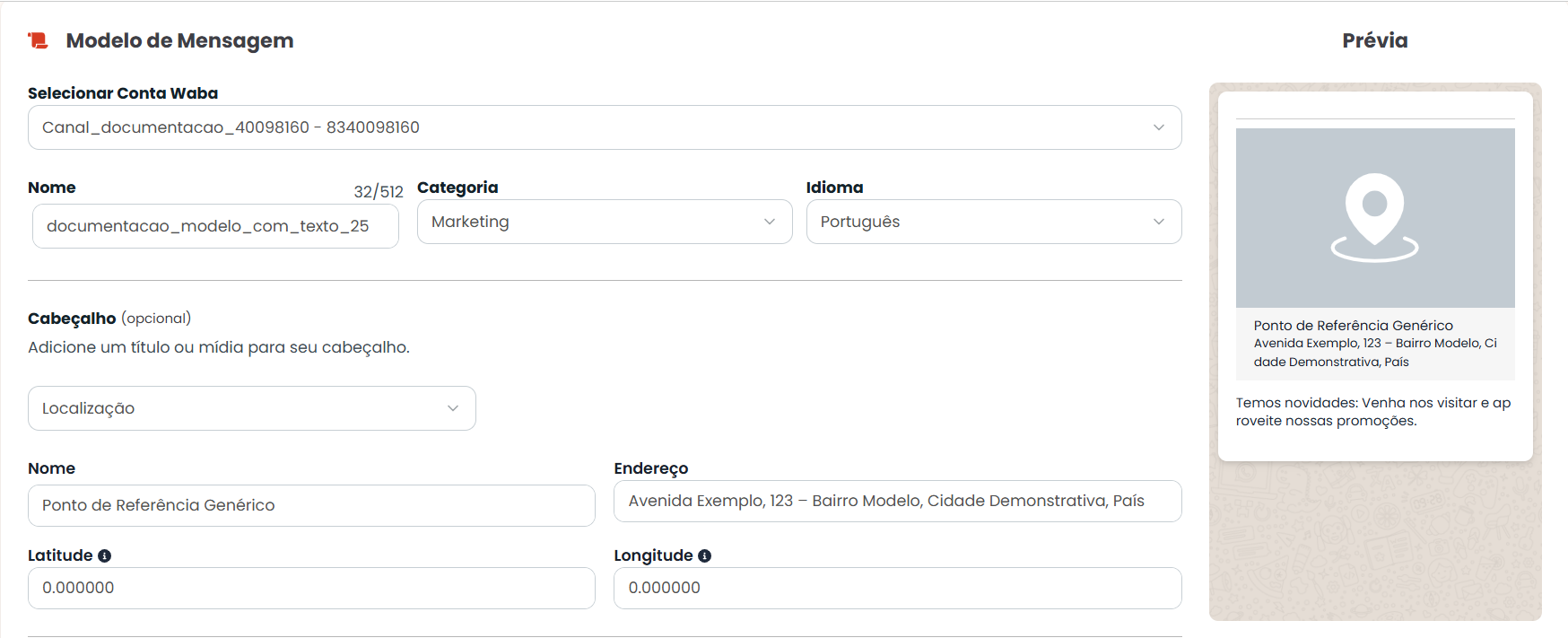Click the chevron in the Categoria field
Image resolution: width=1568 pixels, height=638 pixels.
[770, 222]
